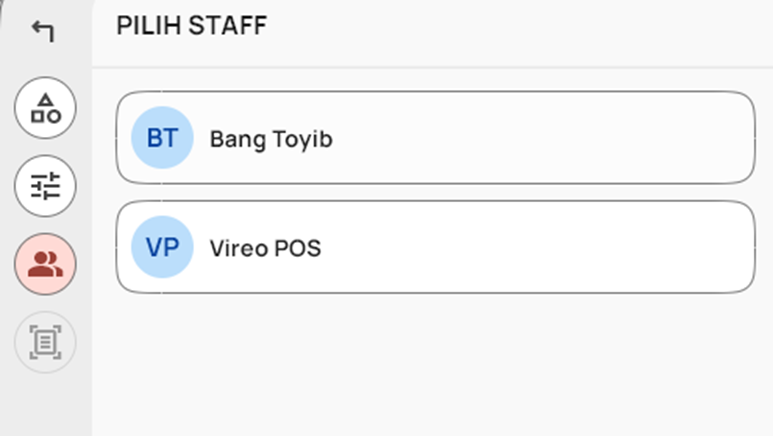The height and width of the screenshot is (436, 773).
Task: Open the shapes category icon
Action: pos(45,108)
